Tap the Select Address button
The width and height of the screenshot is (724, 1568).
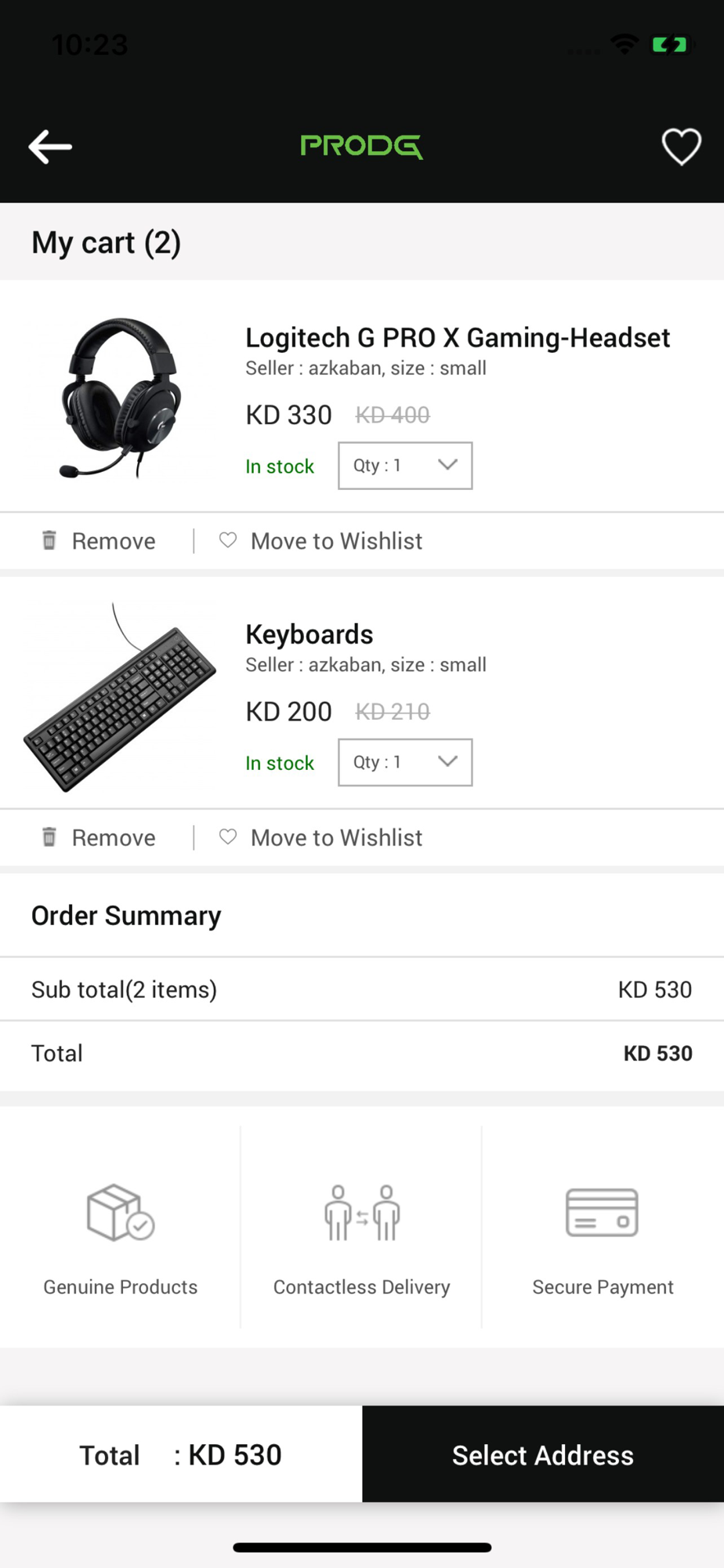[543, 1454]
